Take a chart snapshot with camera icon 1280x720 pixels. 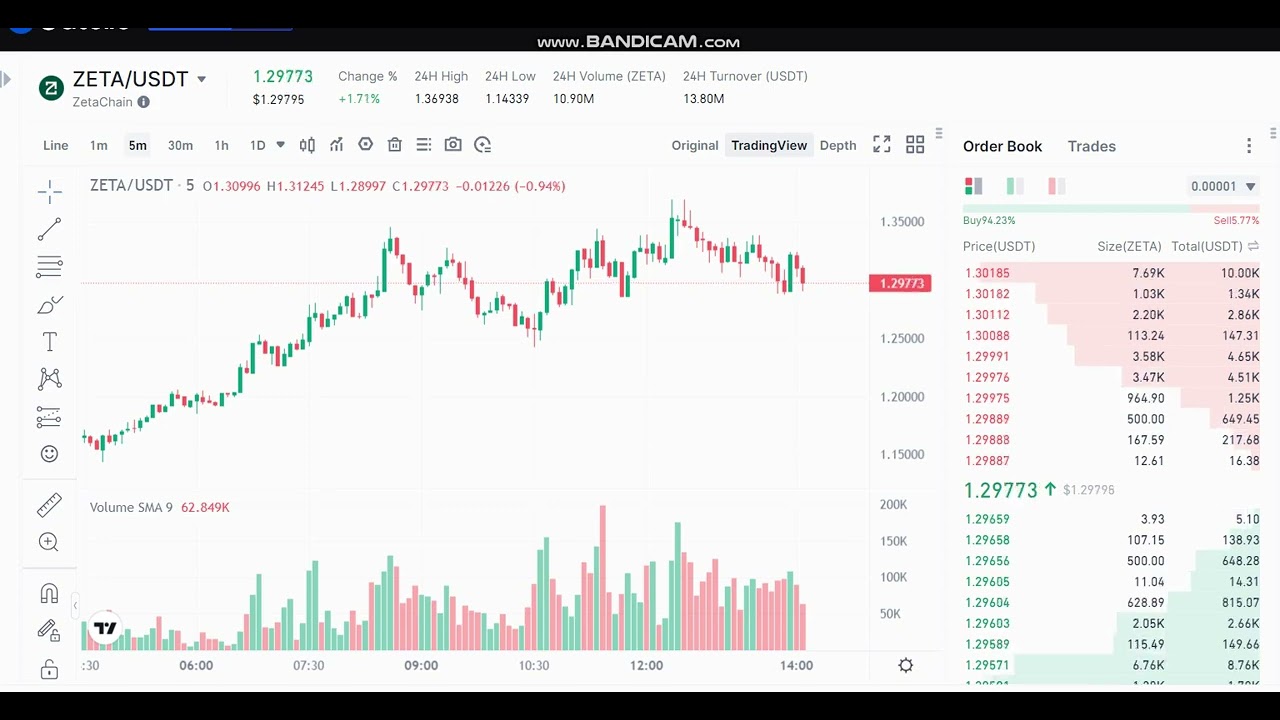(x=453, y=145)
